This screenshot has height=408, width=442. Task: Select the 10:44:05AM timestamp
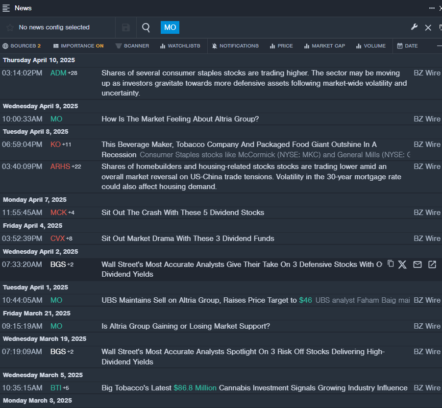[x=22, y=300]
